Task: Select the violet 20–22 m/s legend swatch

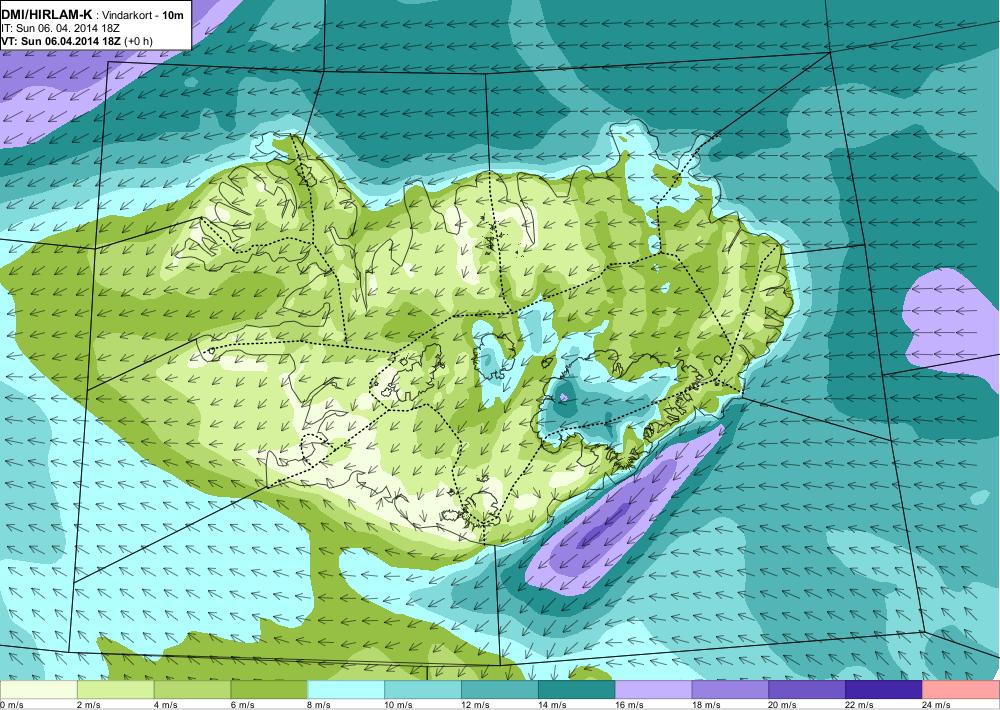Action: pos(807,690)
